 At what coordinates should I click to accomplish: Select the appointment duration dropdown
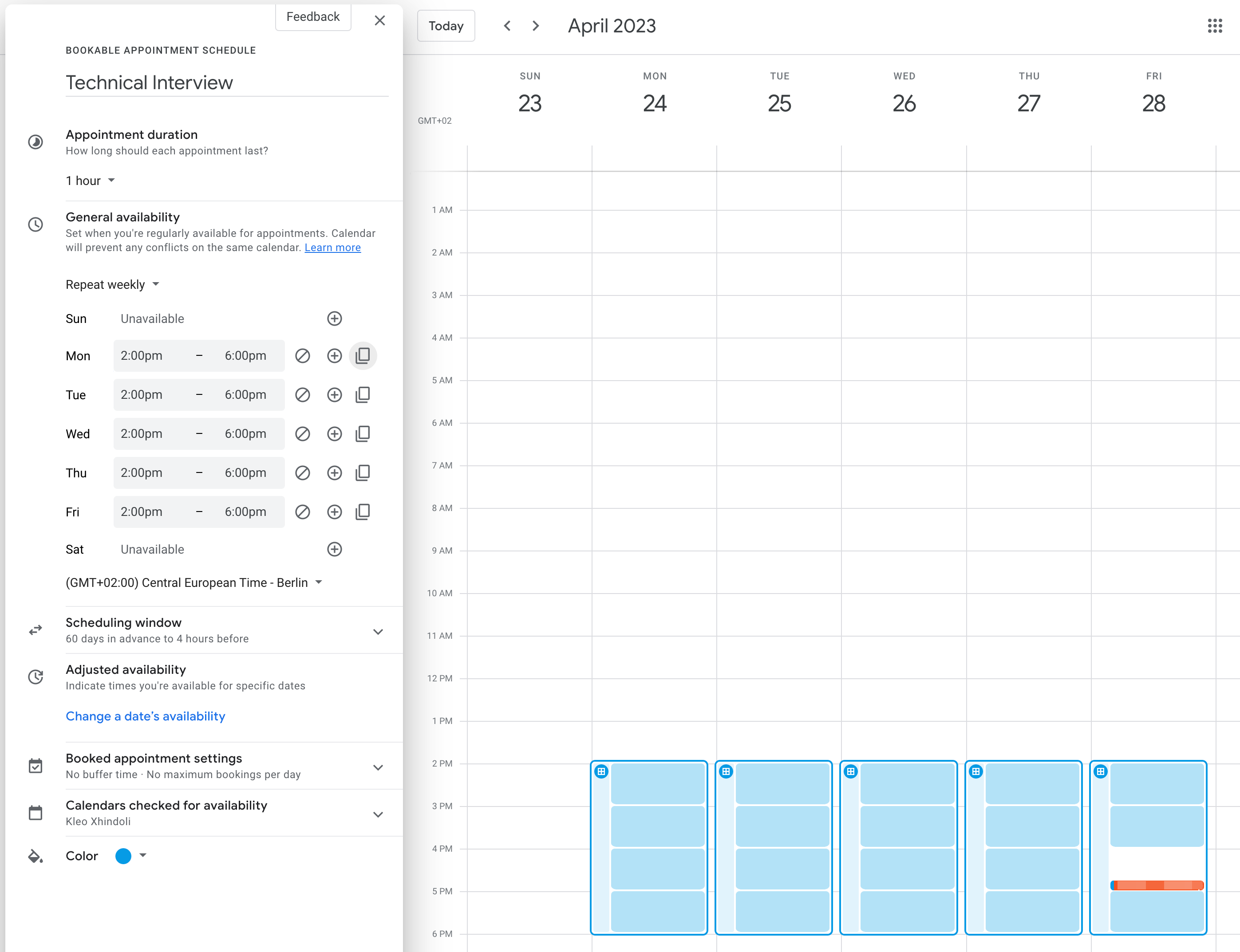click(x=90, y=181)
